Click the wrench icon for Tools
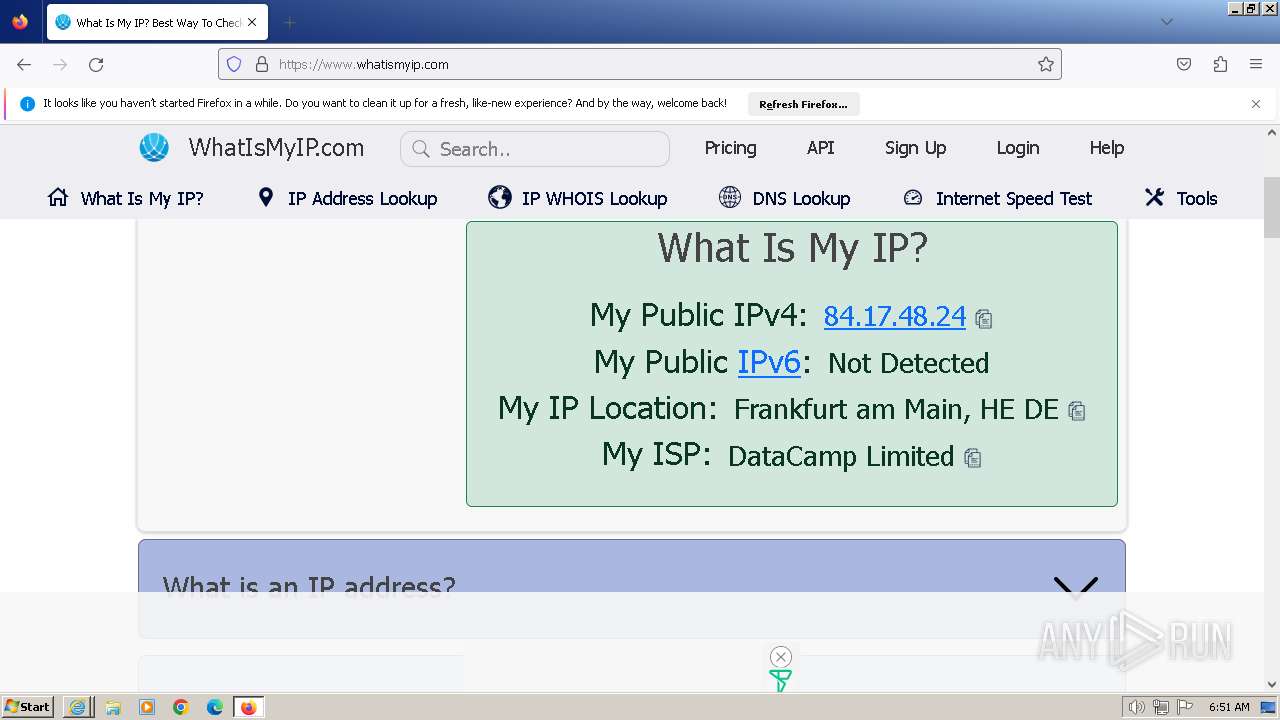Image resolution: width=1280 pixels, height=720 pixels. [x=1155, y=197]
